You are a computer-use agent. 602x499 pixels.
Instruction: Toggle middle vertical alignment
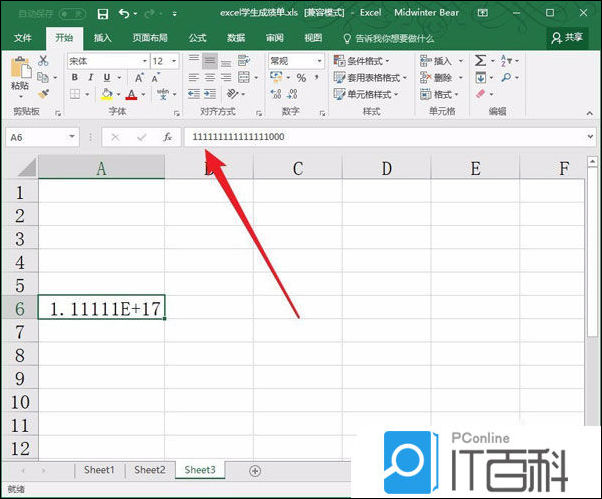point(210,60)
